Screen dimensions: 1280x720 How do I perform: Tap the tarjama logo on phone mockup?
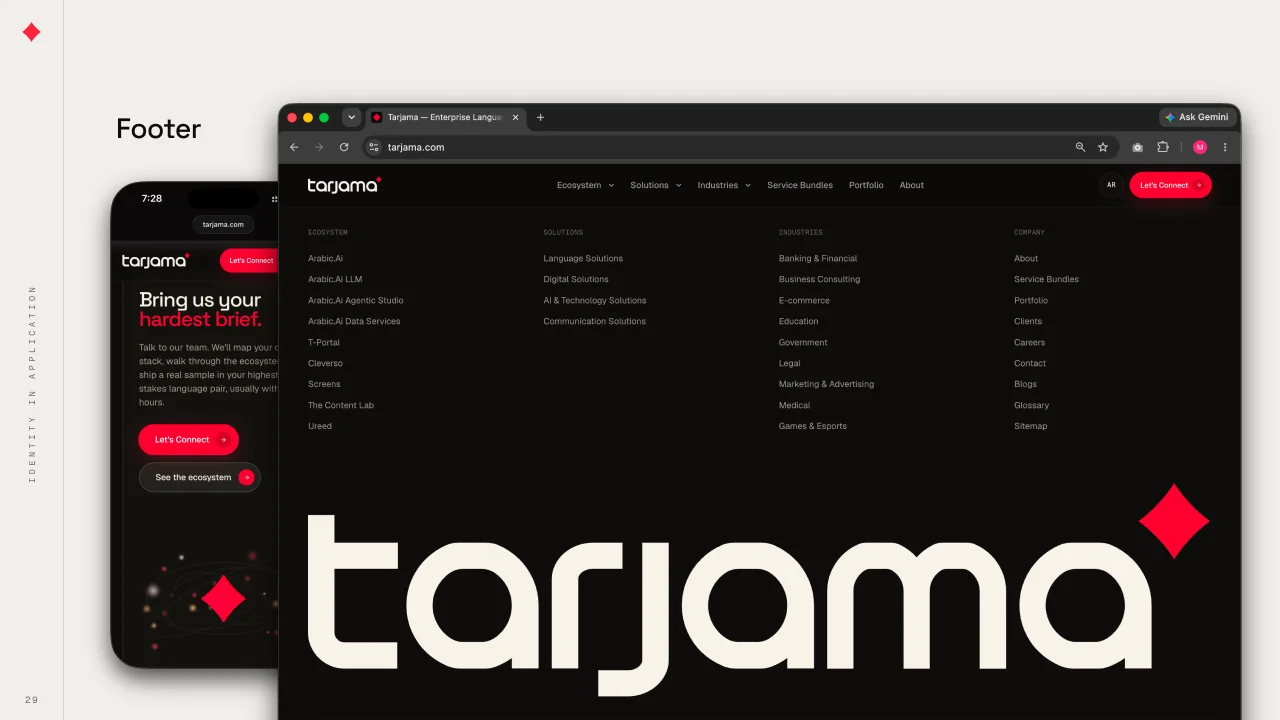(x=156, y=260)
